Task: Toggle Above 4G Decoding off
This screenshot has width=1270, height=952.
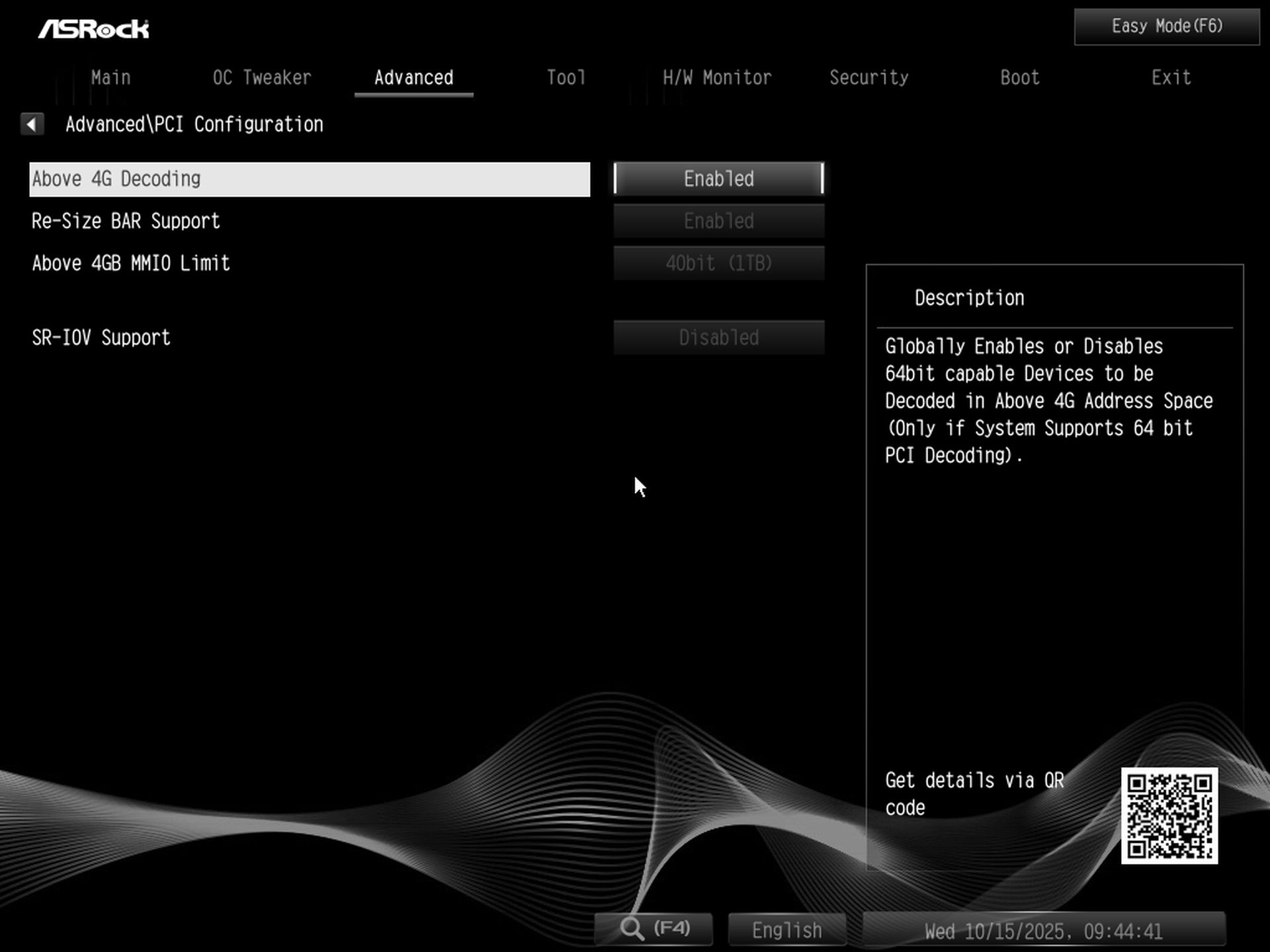Action: click(x=718, y=178)
